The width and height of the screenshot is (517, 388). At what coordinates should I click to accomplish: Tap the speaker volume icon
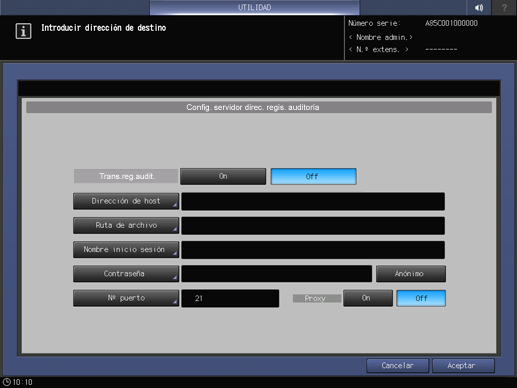pyautogui.click(x=479, y=7)
